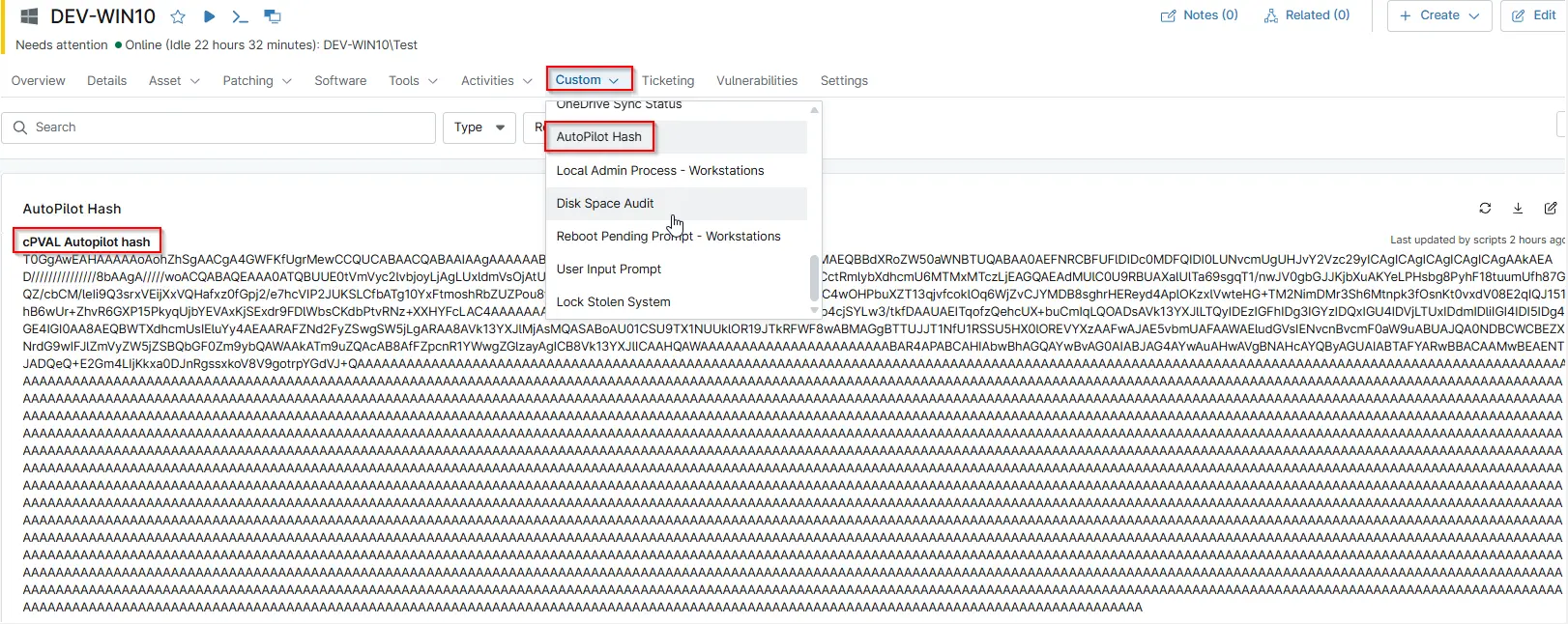Click the favorite star icon beside DEV-WIN10
Viewport: 1568px width, 624px height.
click(178, 16)
